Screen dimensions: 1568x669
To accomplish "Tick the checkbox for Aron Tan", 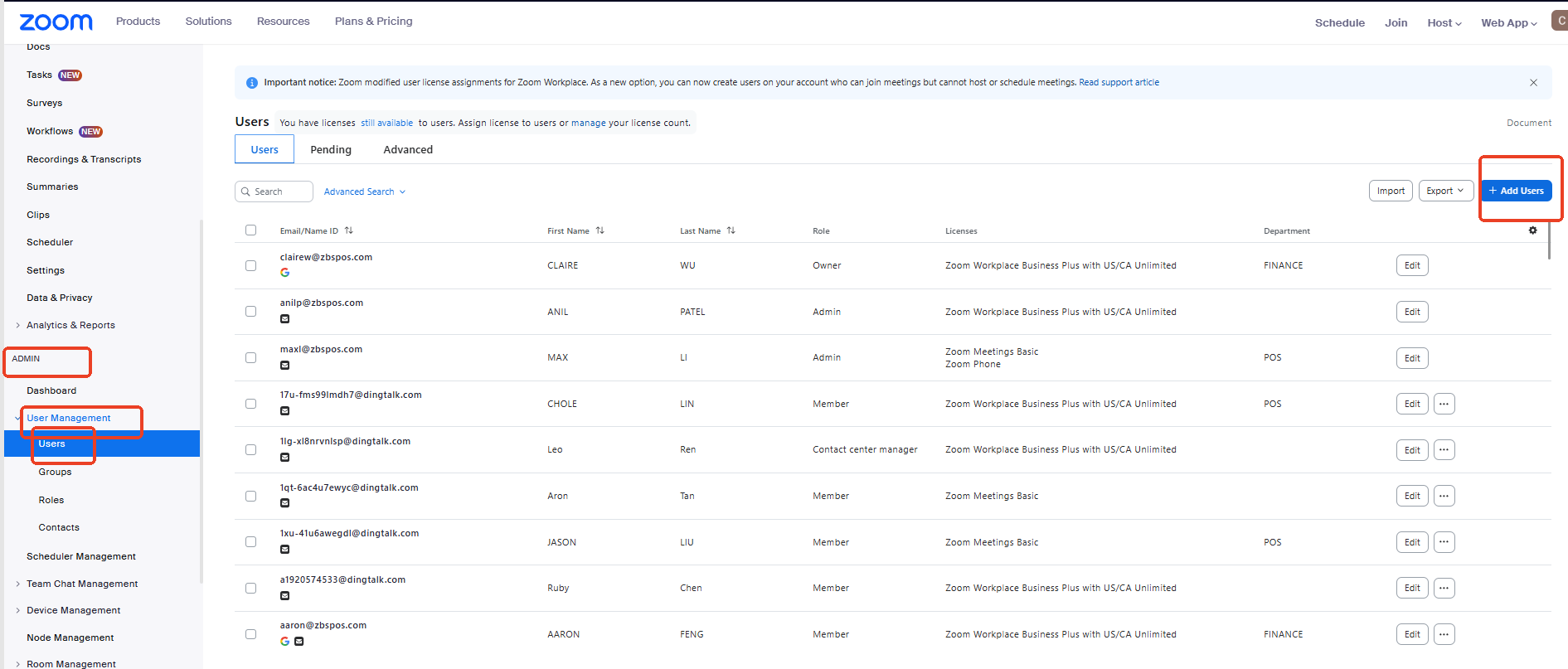I will point(251,496).
